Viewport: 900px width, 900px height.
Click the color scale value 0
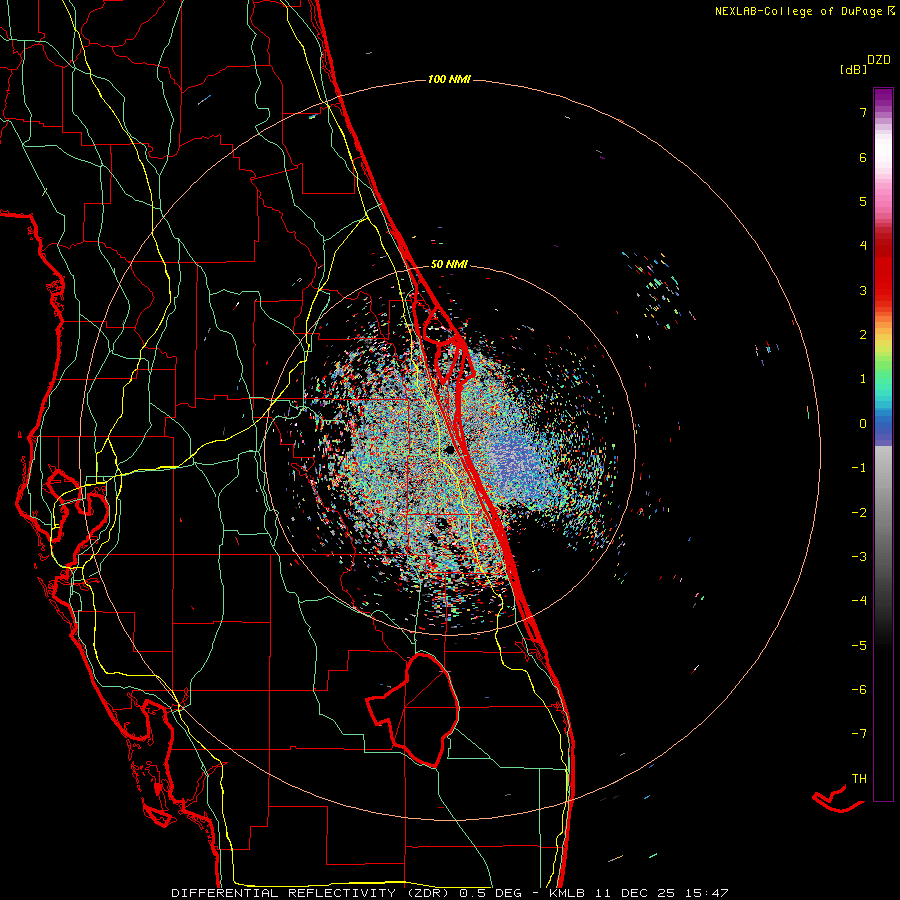tap(863, 424)
